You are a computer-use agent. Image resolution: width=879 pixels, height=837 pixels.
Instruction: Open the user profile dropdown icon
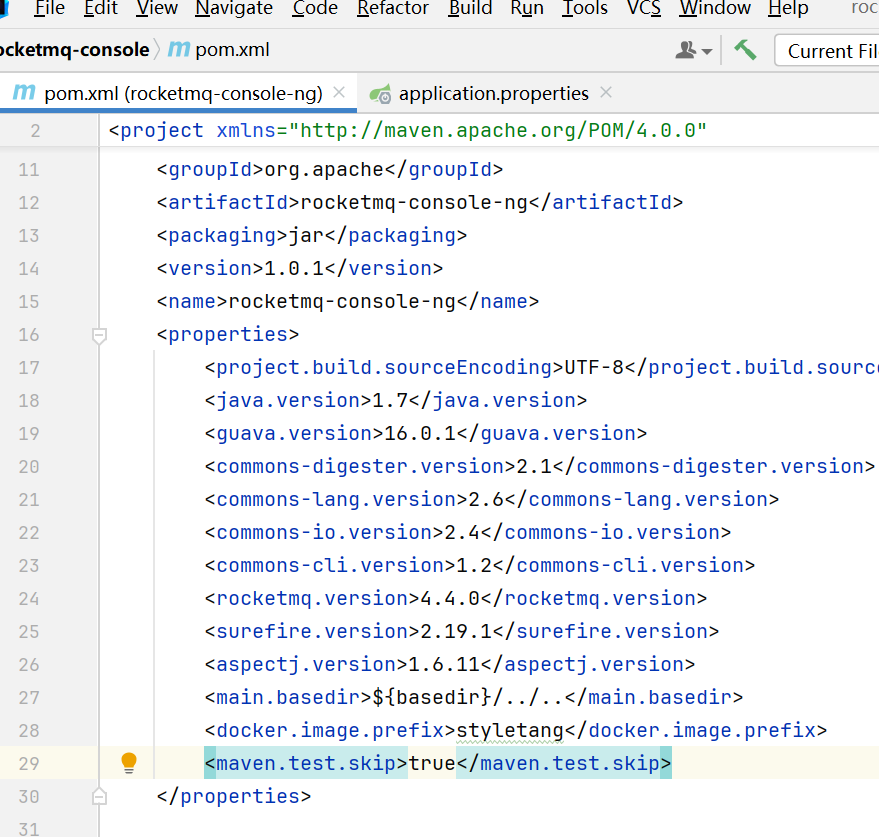click(x=693, y=50)
